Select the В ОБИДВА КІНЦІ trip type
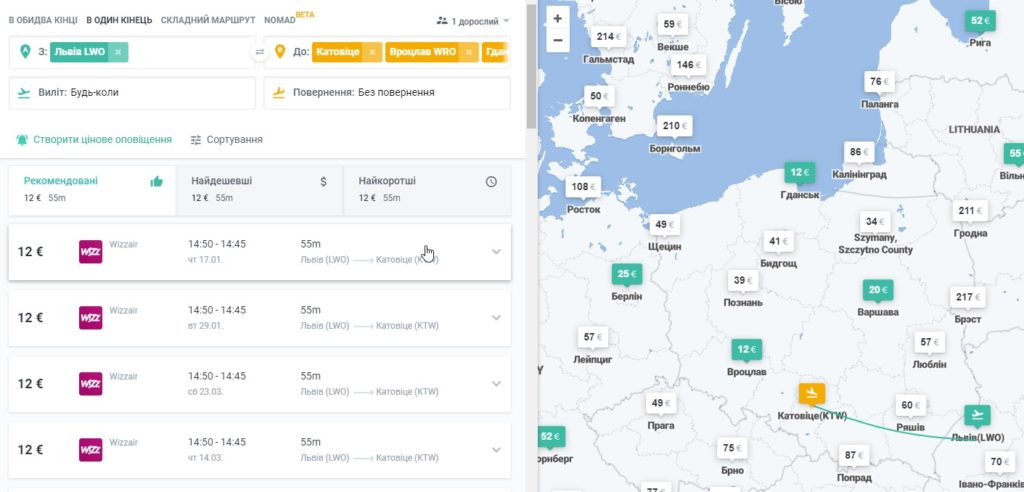 (x=43, y=20)
